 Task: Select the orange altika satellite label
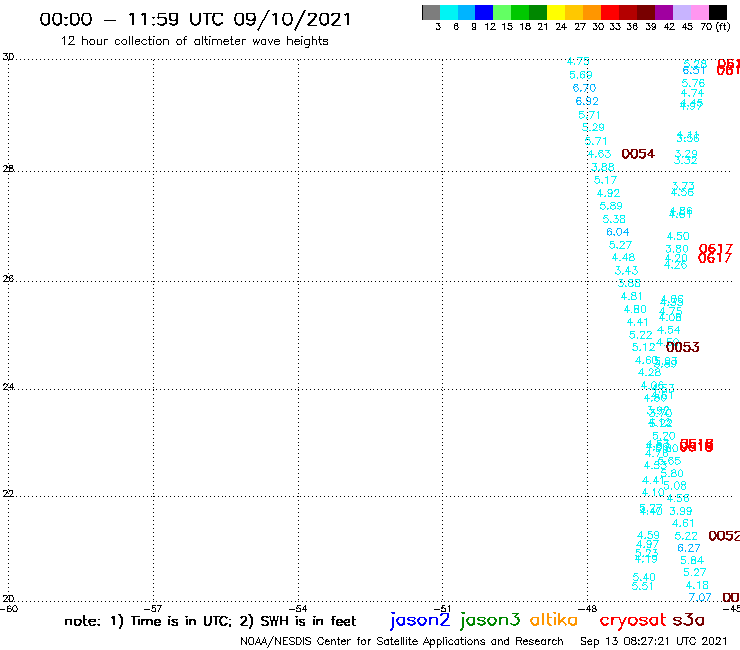point(554,620)
